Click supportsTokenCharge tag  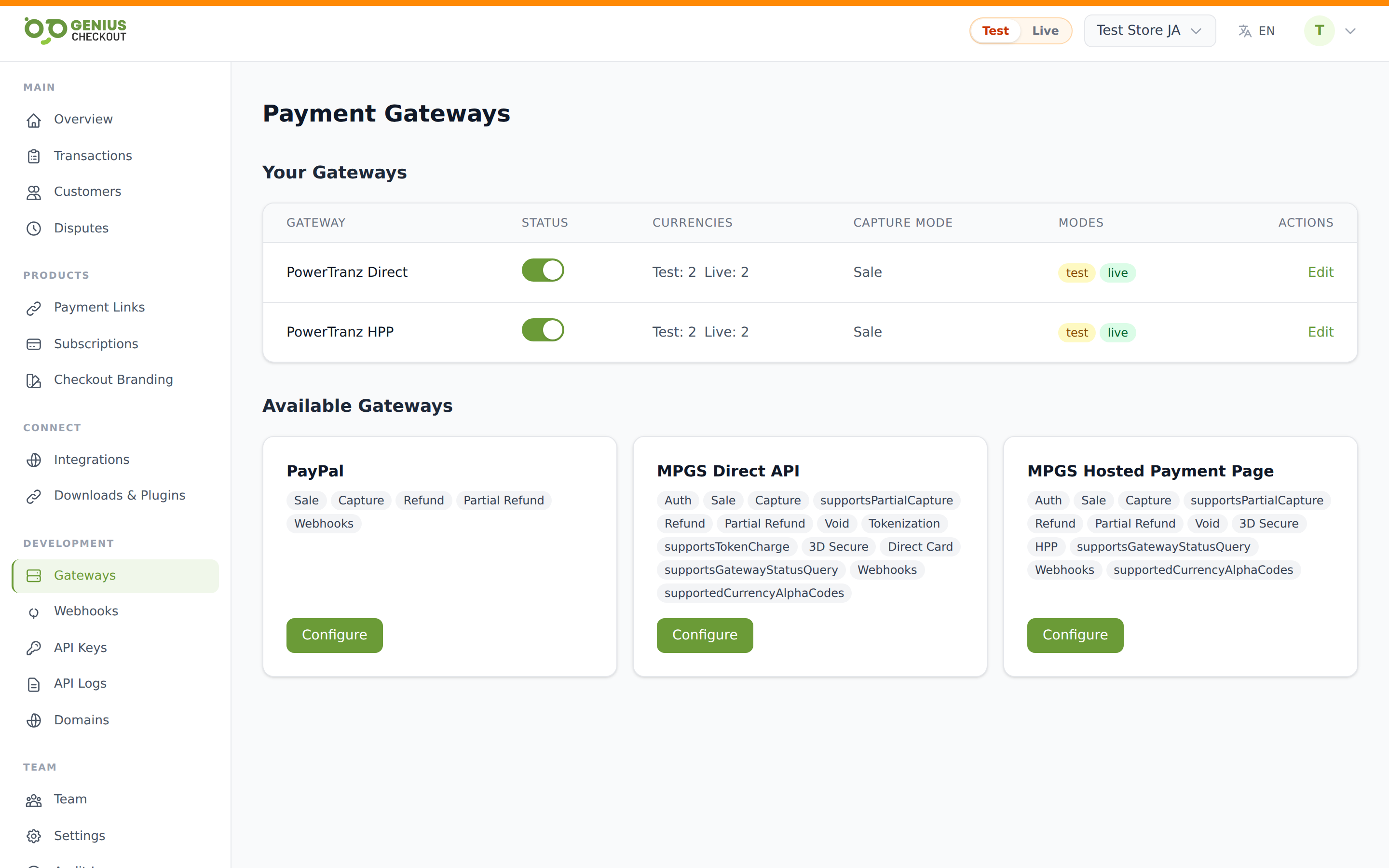point(727,546)
